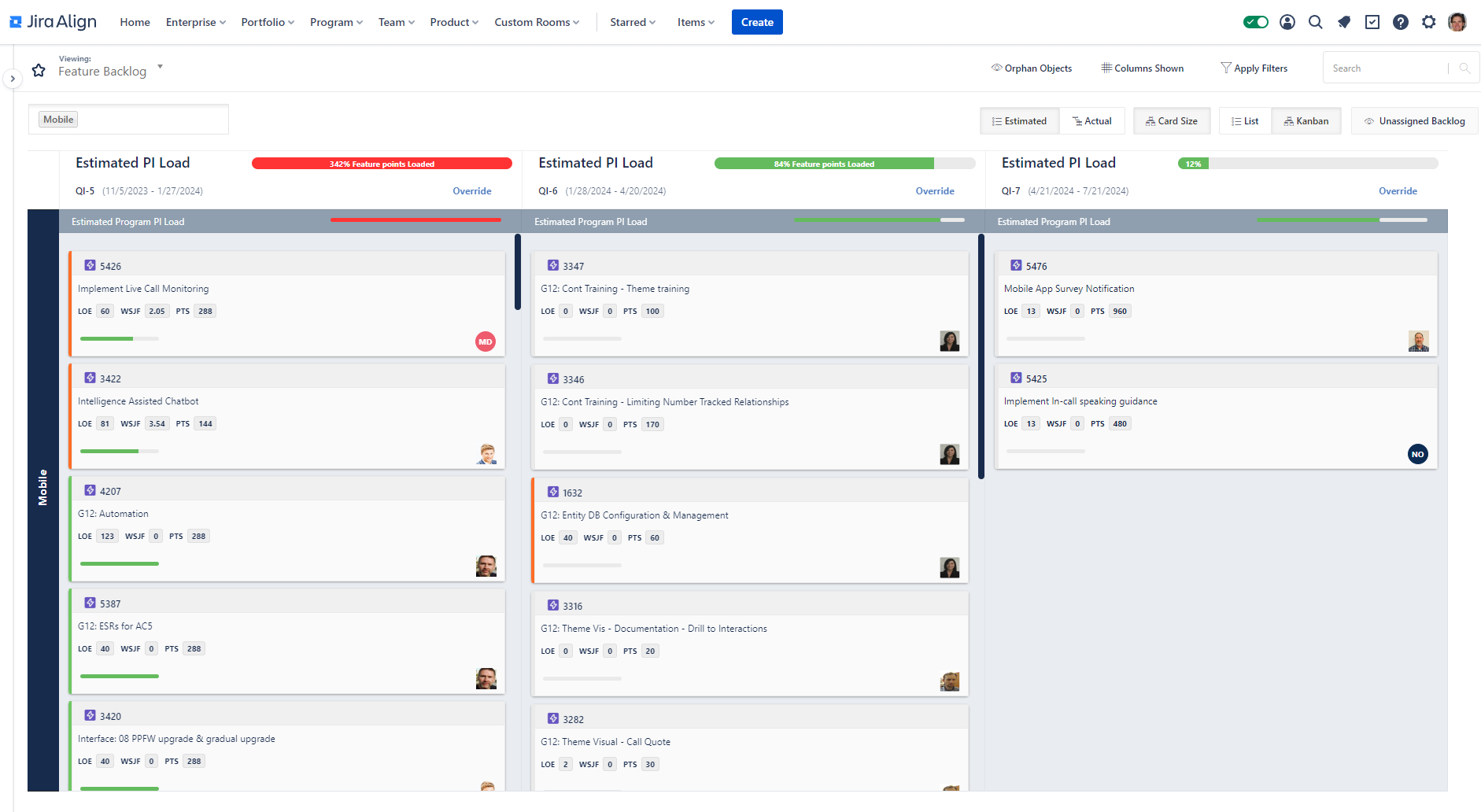Click the Jira Align logo
1481x812 pixels.
(54, 22)
